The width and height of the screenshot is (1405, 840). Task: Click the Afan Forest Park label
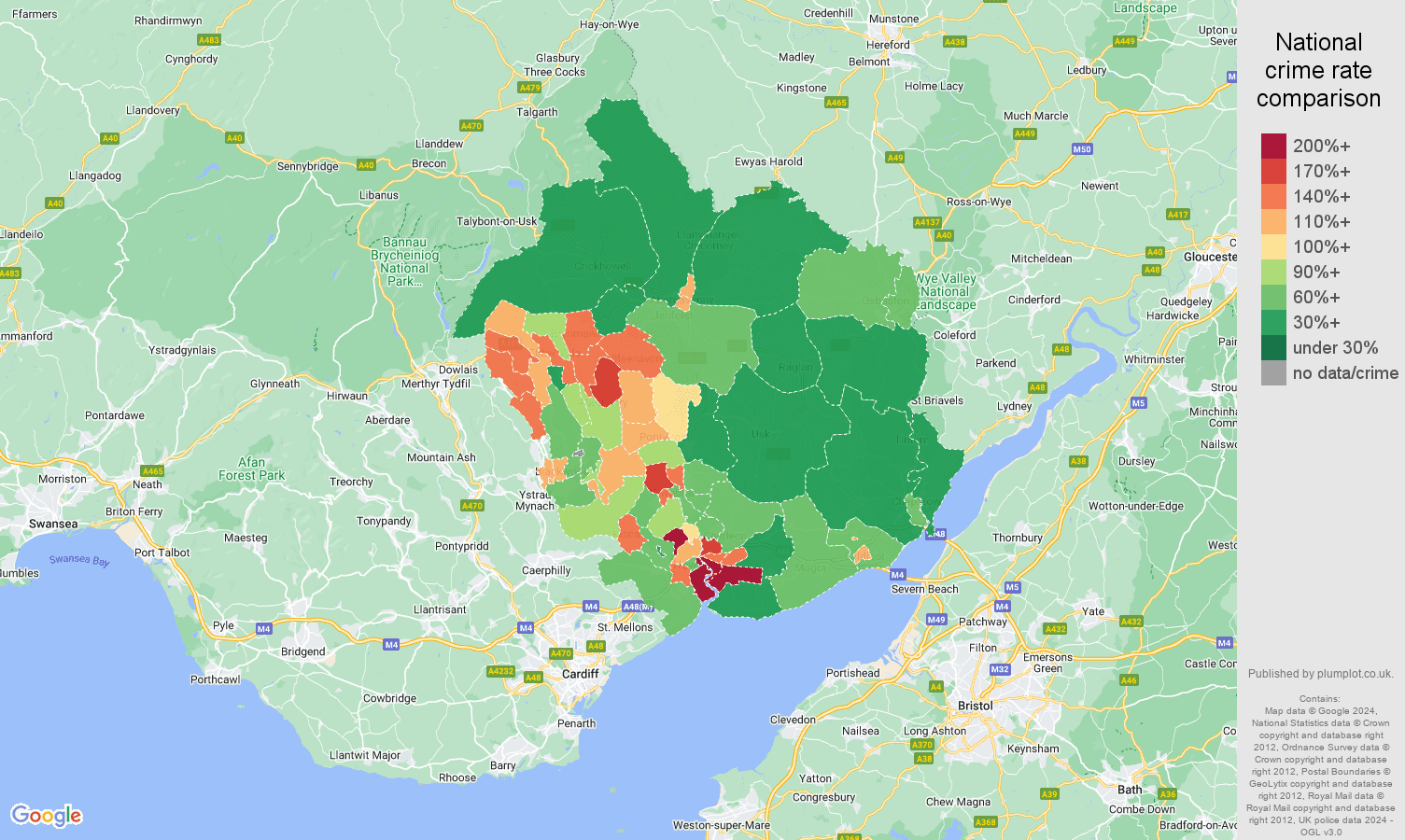(252, 469)
